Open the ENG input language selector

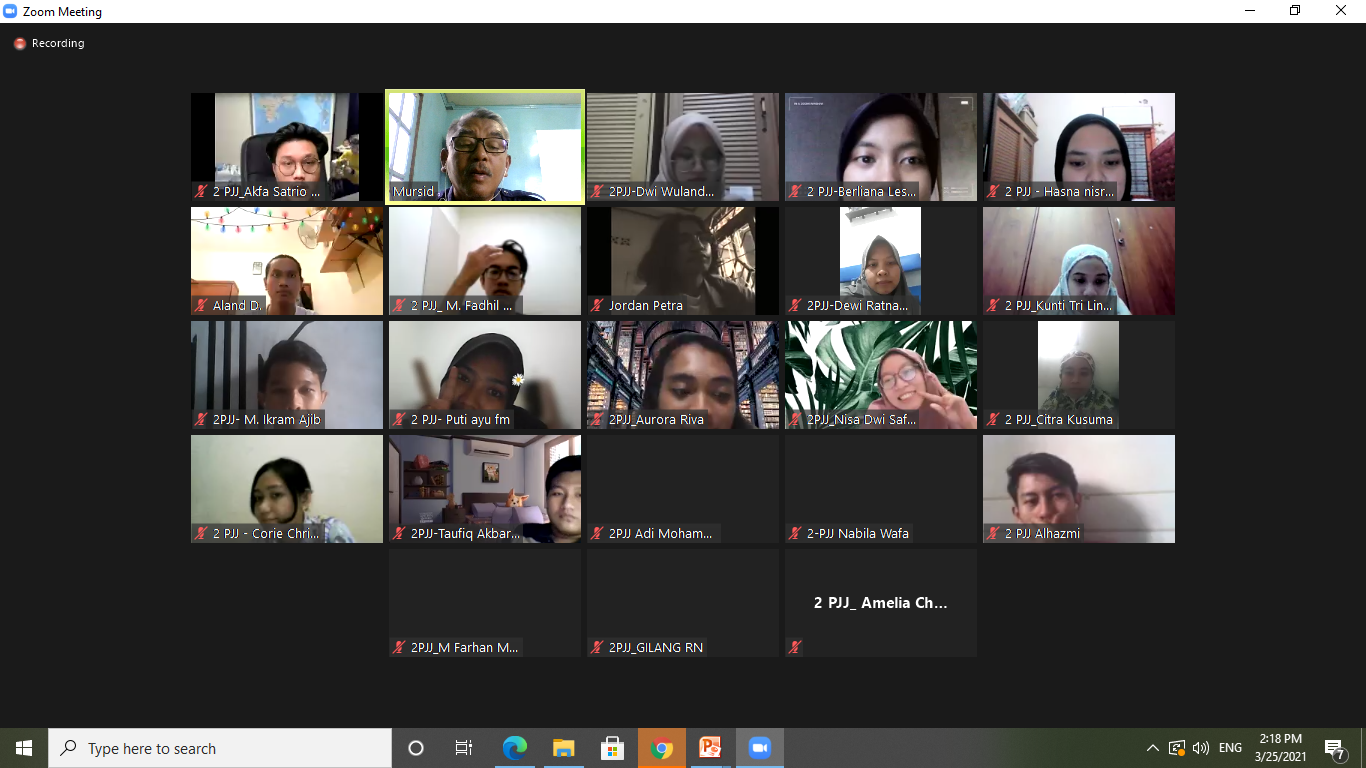point(1230,748)
